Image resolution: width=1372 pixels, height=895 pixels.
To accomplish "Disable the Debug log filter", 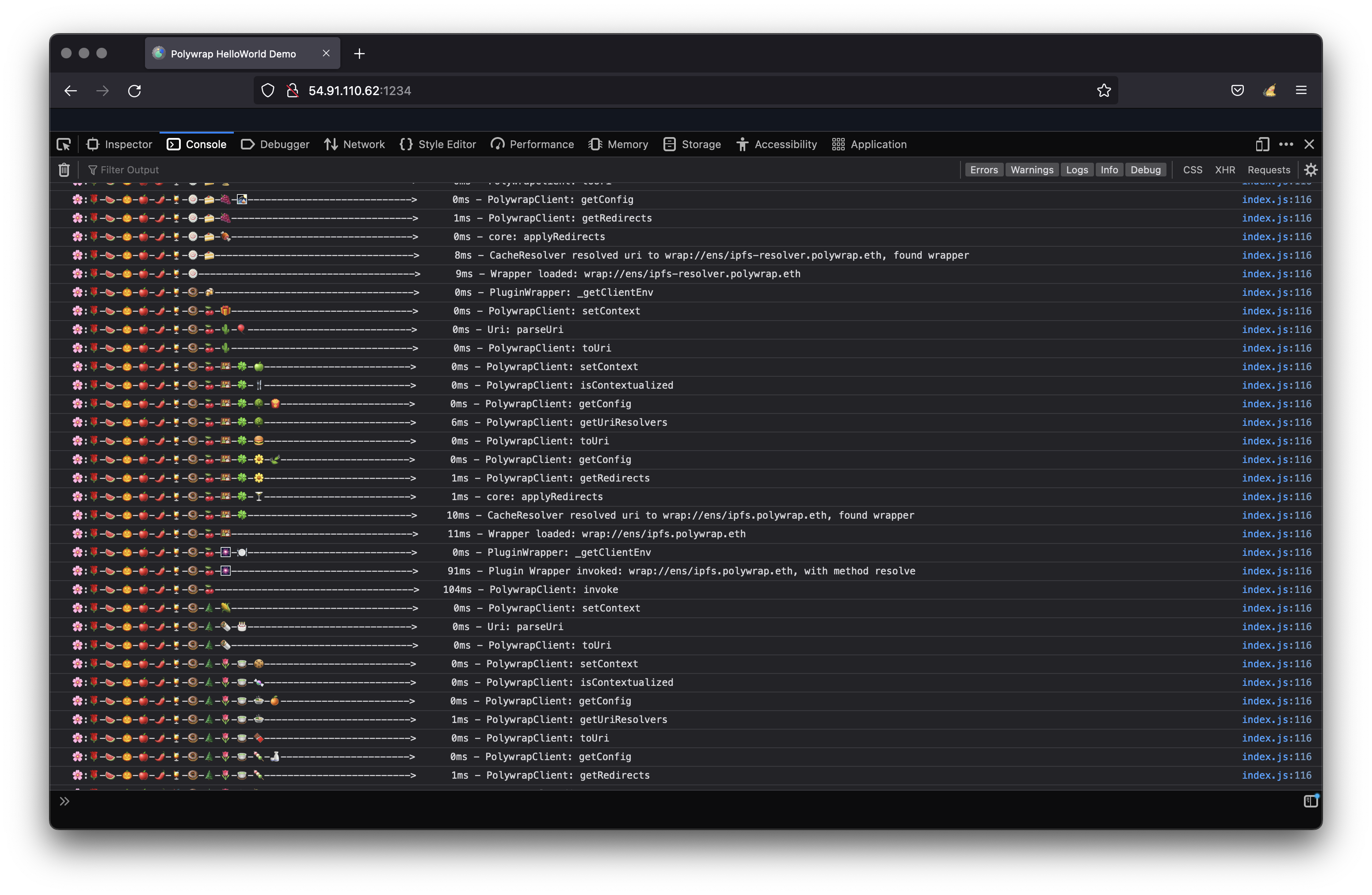I will pyautogui.click(x=1145, y=169).
